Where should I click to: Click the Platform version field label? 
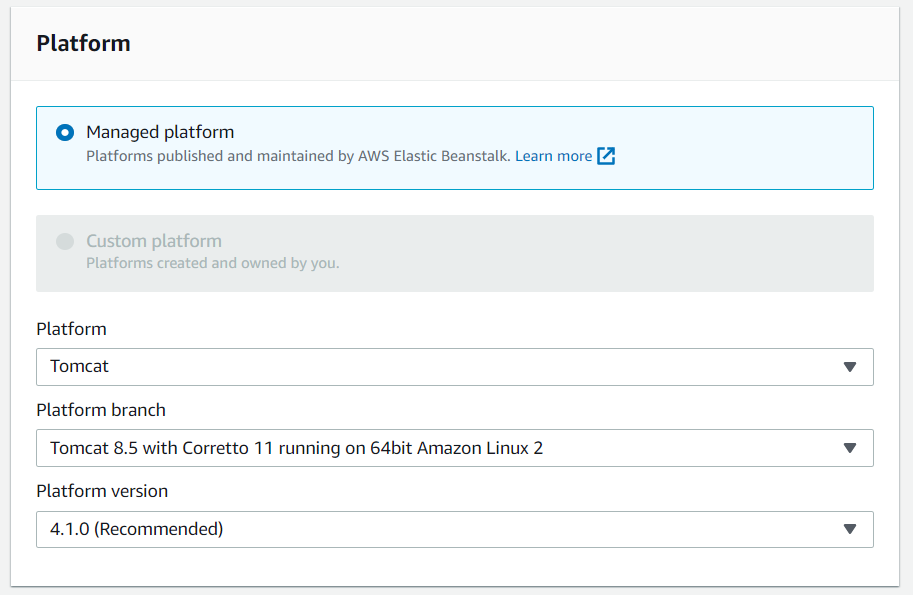tap(102, 491)
